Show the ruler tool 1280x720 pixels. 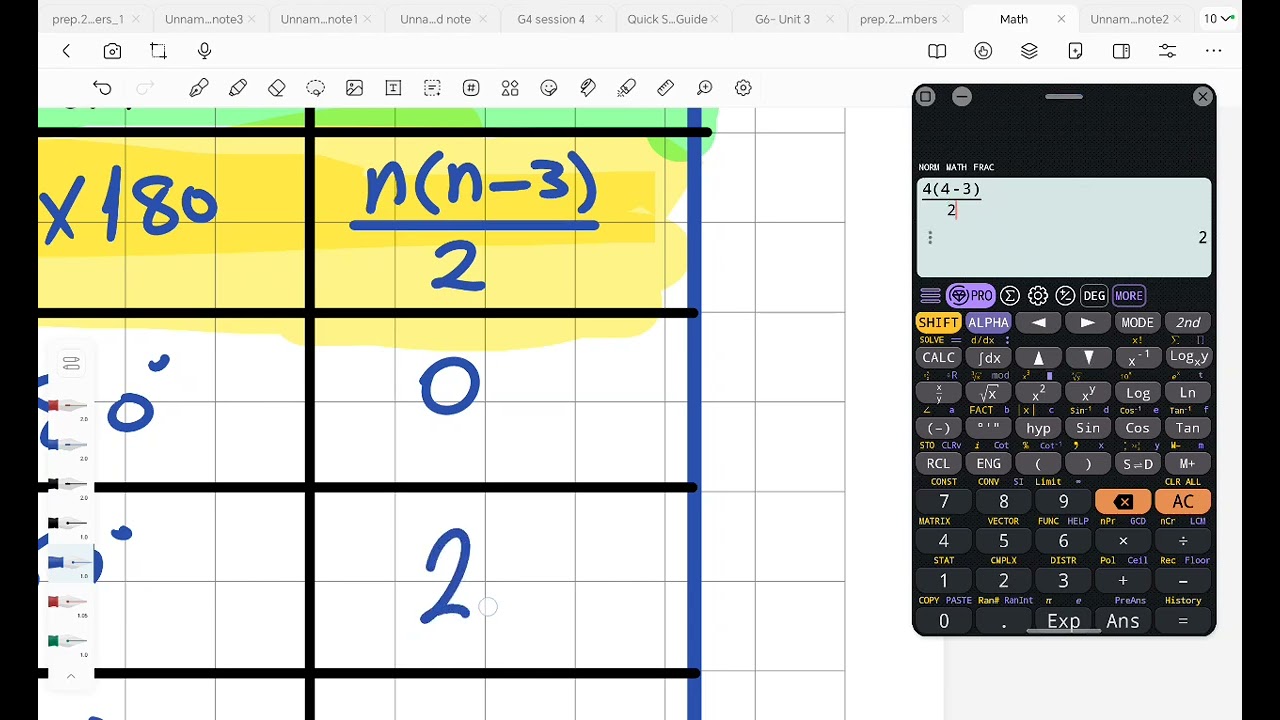[665, 88]
